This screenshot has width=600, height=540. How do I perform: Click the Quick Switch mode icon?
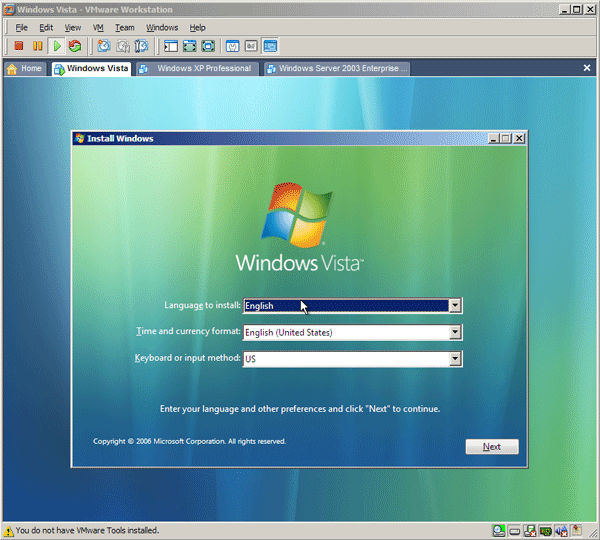click(x=189, y=46)
